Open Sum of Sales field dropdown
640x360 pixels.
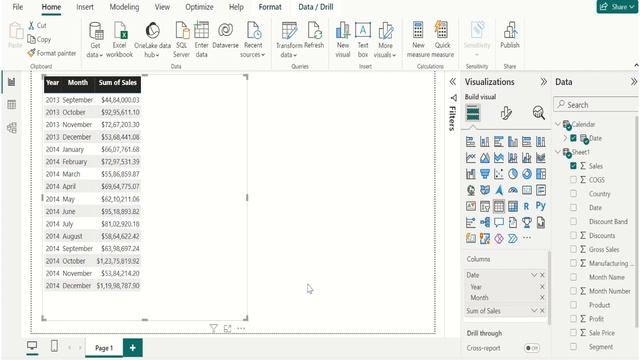[x=533, y=311]
